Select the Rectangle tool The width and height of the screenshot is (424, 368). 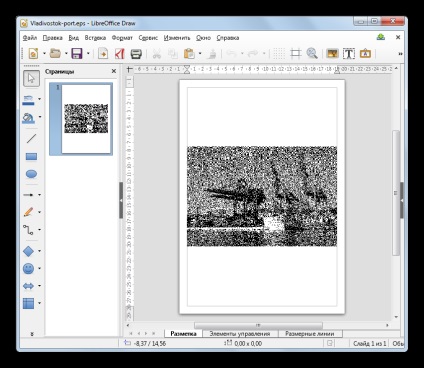[31, 157]
